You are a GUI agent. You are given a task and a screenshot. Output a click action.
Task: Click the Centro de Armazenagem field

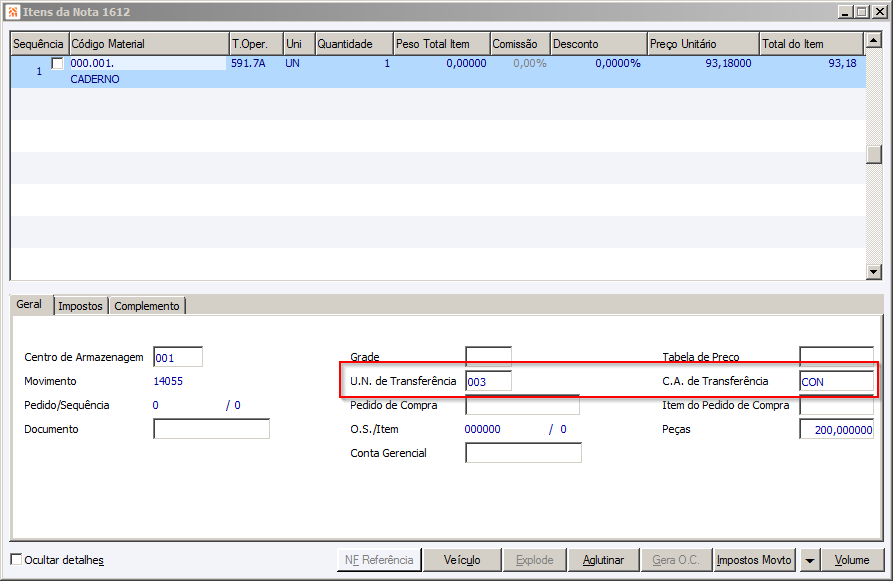178,357
